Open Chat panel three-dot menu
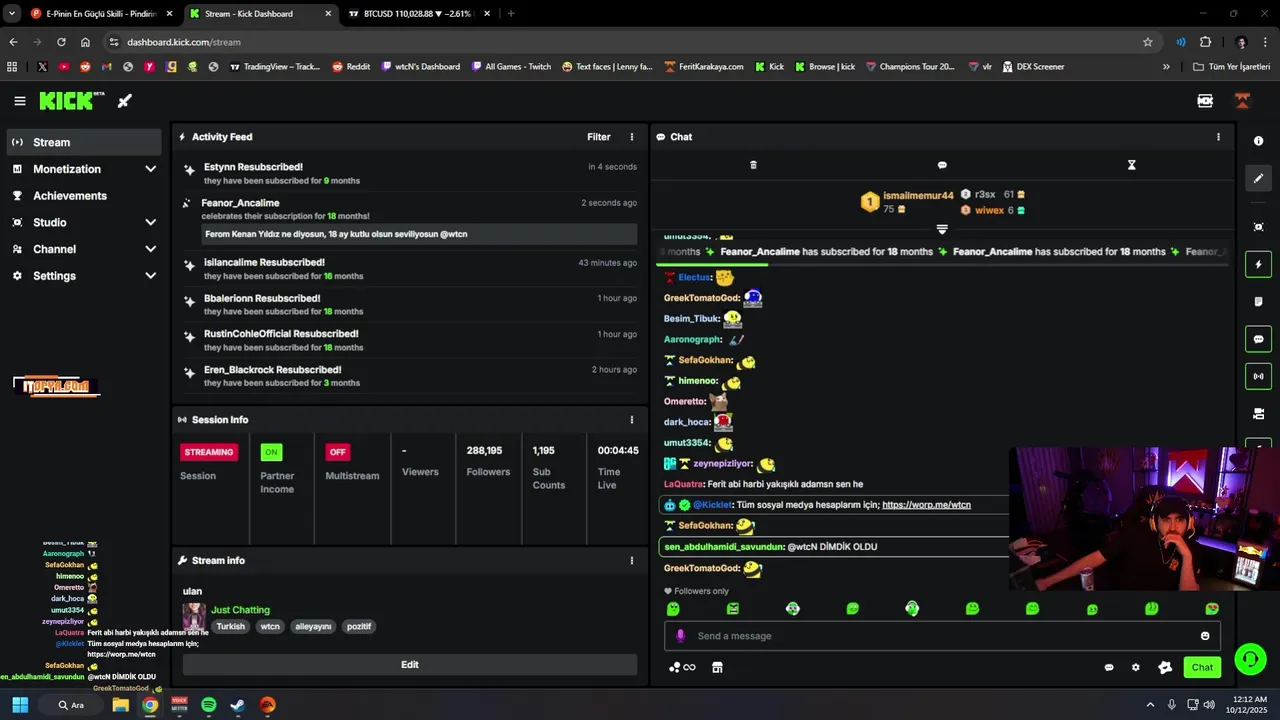The width and height of the screenshot is (1280, 720). 1218,137
